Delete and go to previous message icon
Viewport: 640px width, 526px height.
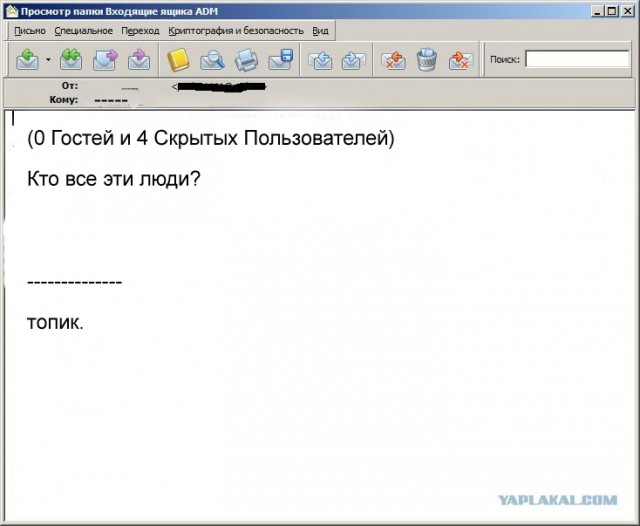393,60
